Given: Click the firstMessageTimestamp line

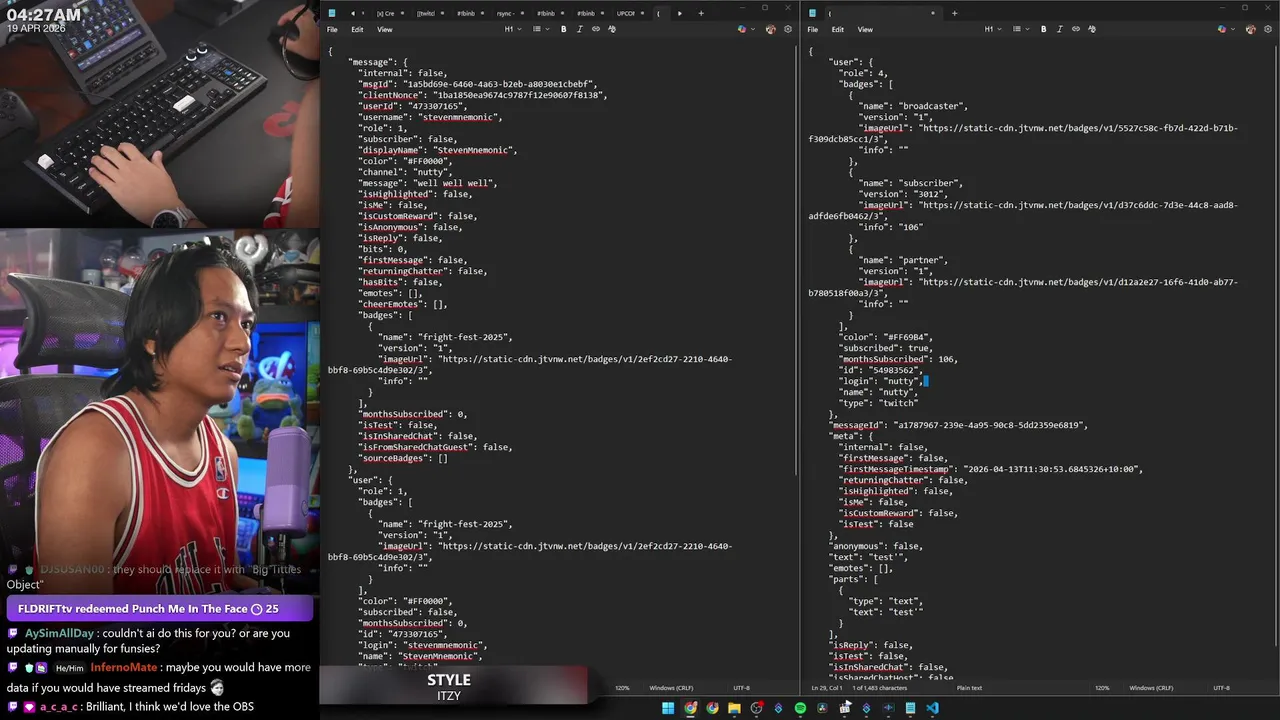Looking at the screenshot, I should (991, 469).
